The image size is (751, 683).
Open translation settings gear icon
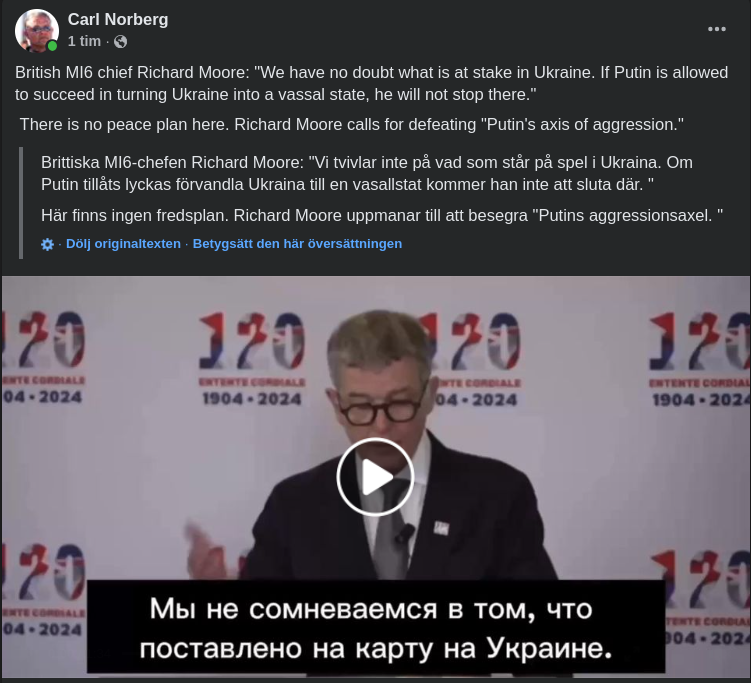coord(47,244)
